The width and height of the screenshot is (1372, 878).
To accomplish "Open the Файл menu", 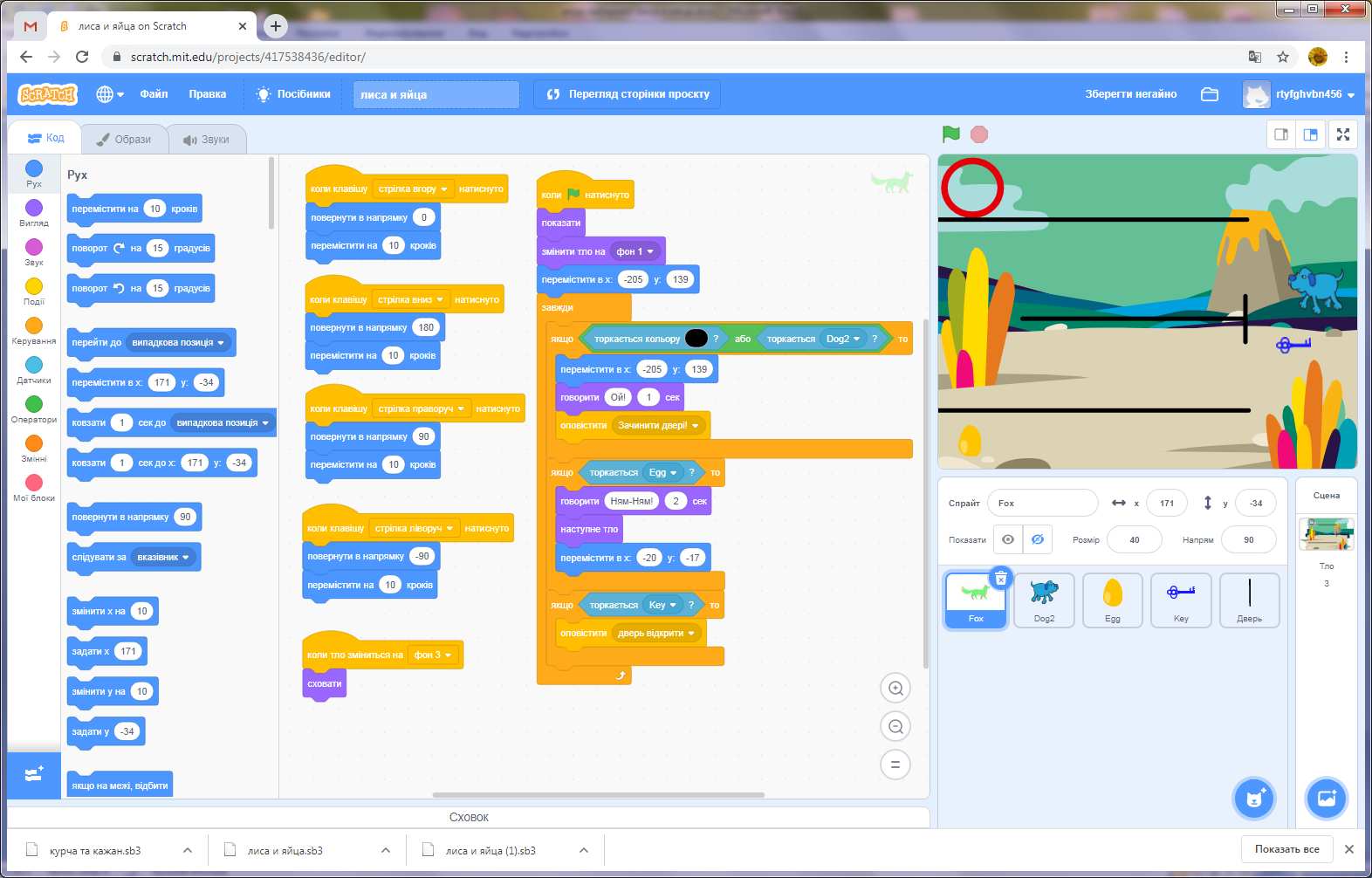I will click(154, 94).
